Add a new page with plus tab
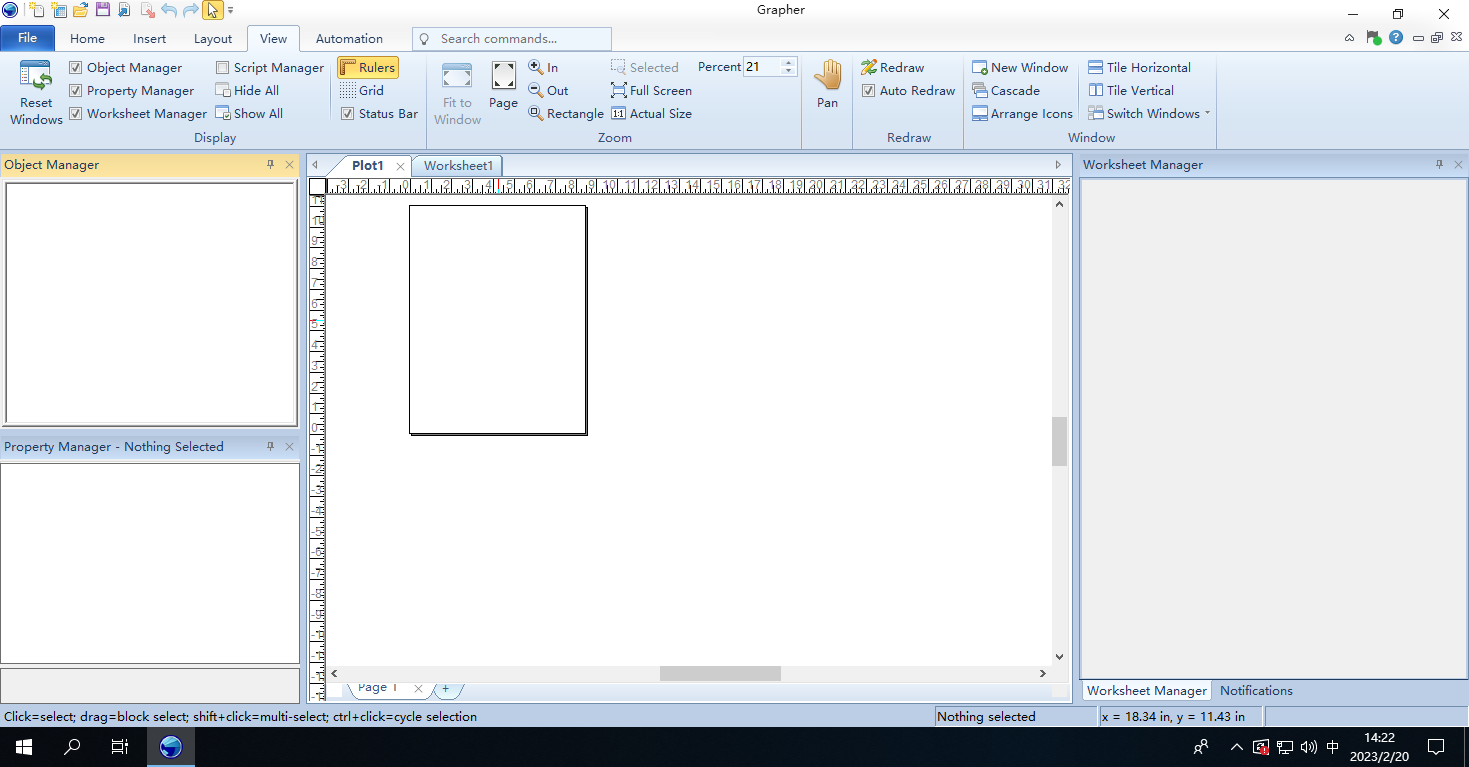Image resolution: width=1469 pixels, height=767 pixels. click(x=446, y=688)
